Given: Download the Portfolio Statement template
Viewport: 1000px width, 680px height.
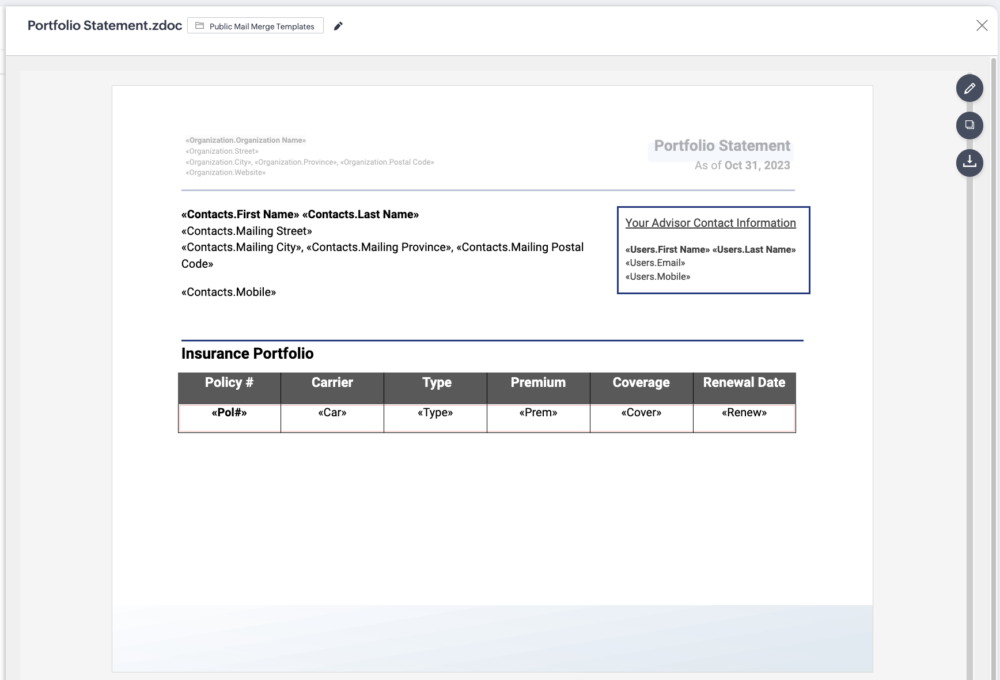Looking at the screenshot, I should (x=969, y=161).
